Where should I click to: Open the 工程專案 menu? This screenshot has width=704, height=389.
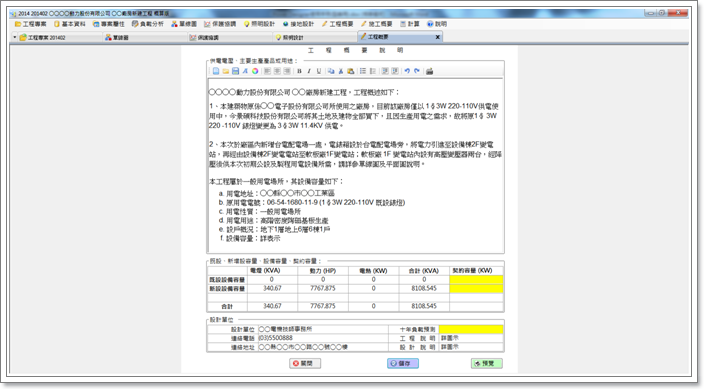coord(31,24)
